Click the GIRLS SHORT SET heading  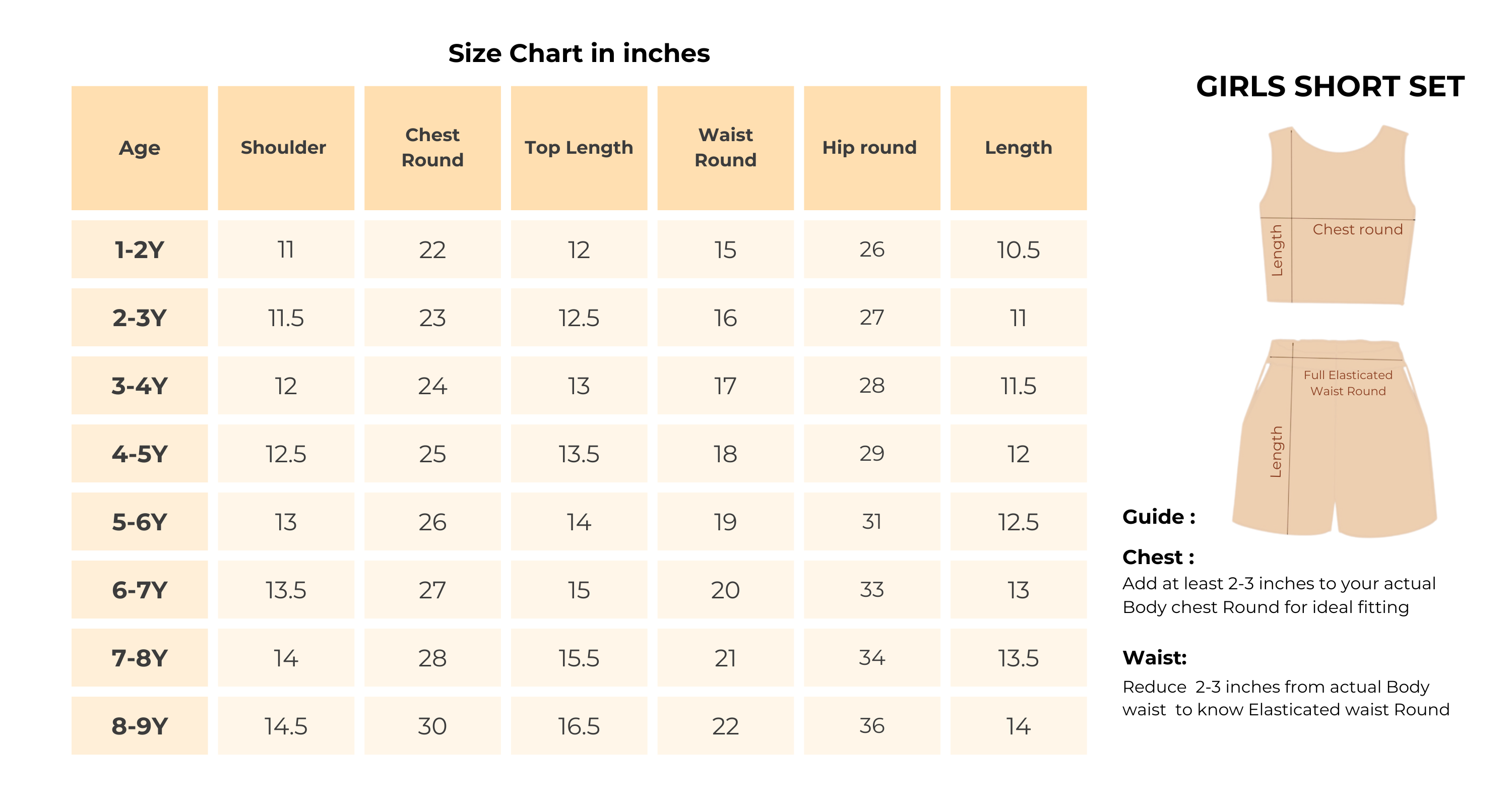click(1330, 86)
